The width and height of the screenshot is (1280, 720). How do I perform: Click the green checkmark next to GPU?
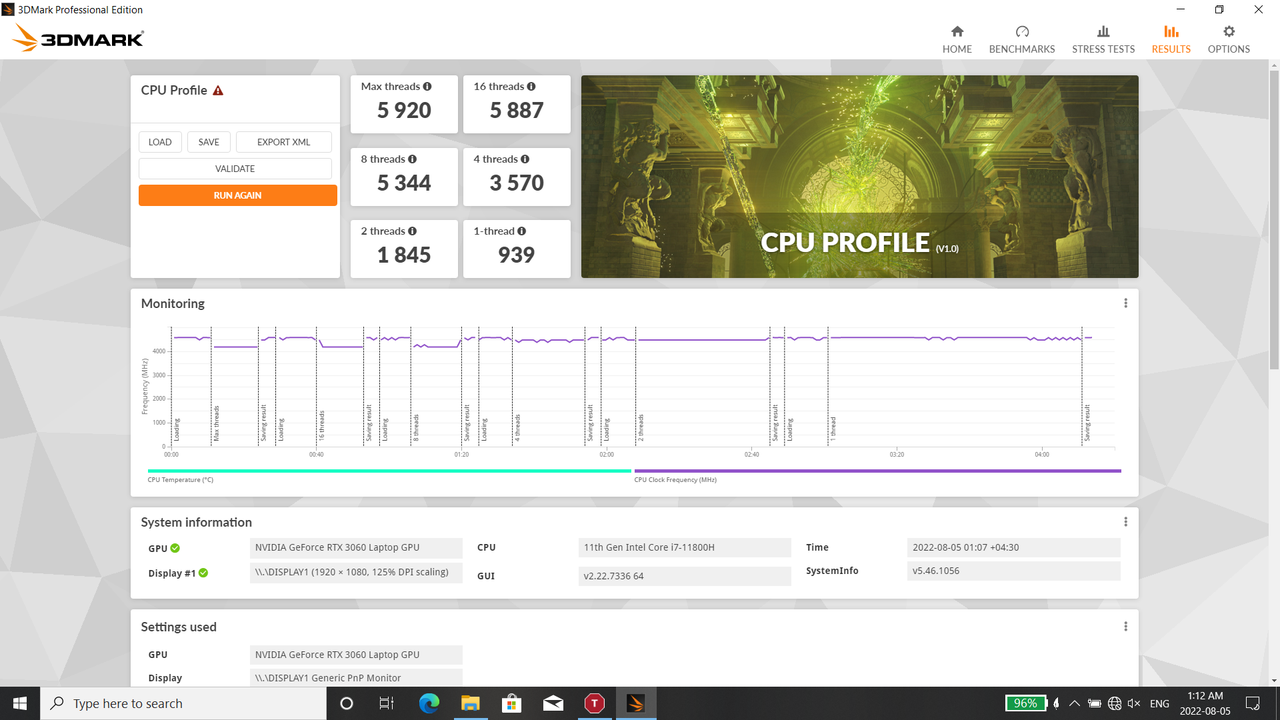click(176, 548)
